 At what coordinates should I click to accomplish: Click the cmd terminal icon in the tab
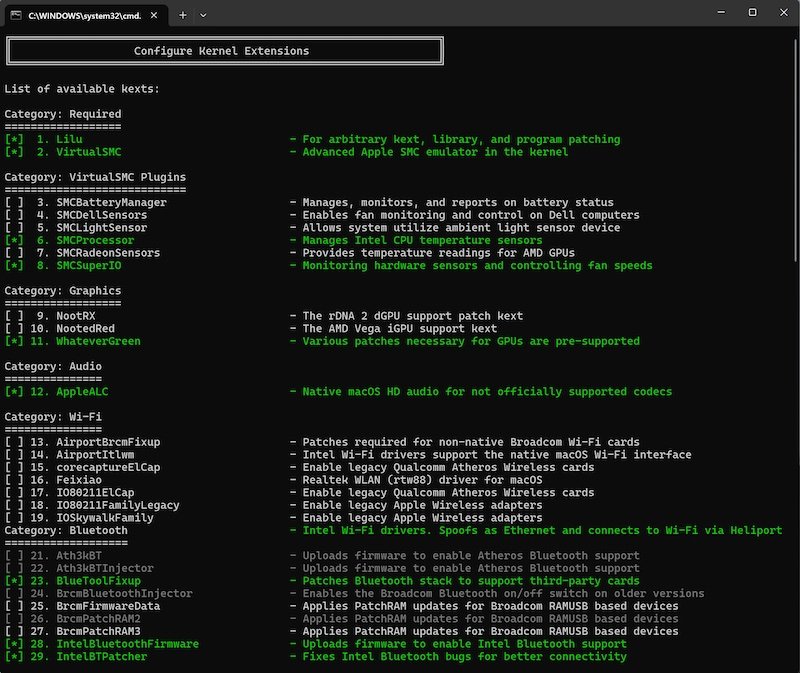point(16,15)
